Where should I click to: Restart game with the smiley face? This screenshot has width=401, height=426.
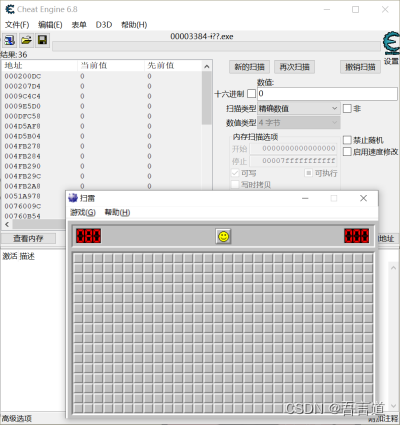point(223,237)
